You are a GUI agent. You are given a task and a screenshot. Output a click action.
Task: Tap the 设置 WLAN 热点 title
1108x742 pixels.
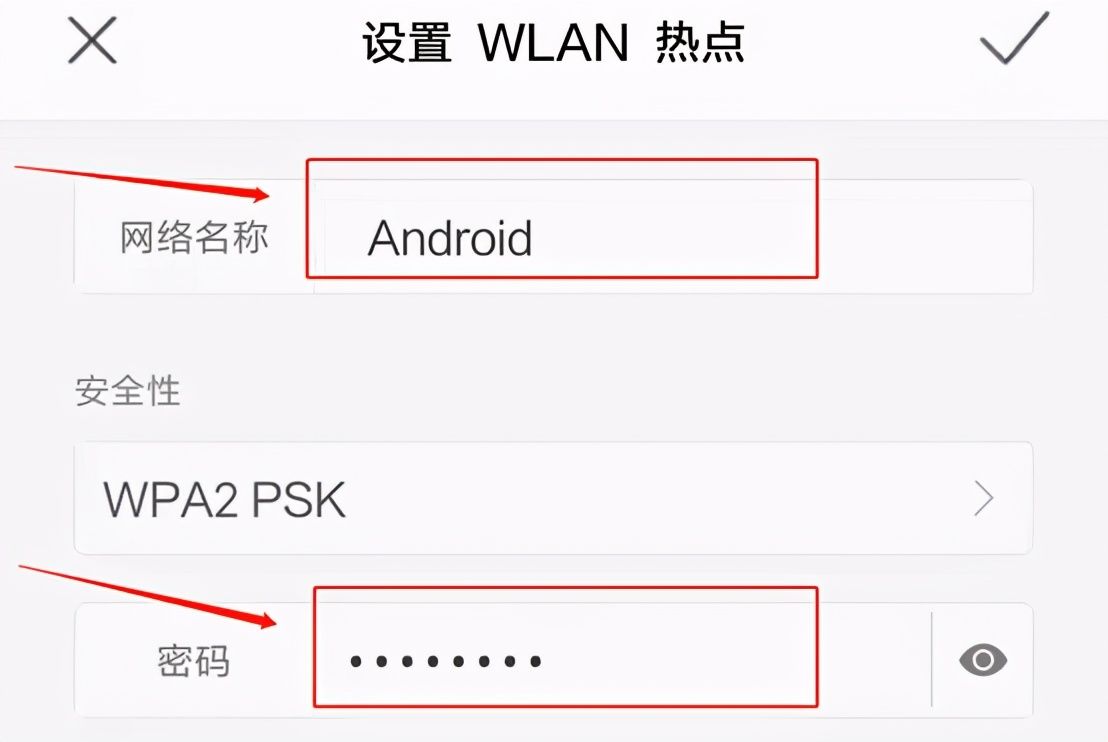553,42
